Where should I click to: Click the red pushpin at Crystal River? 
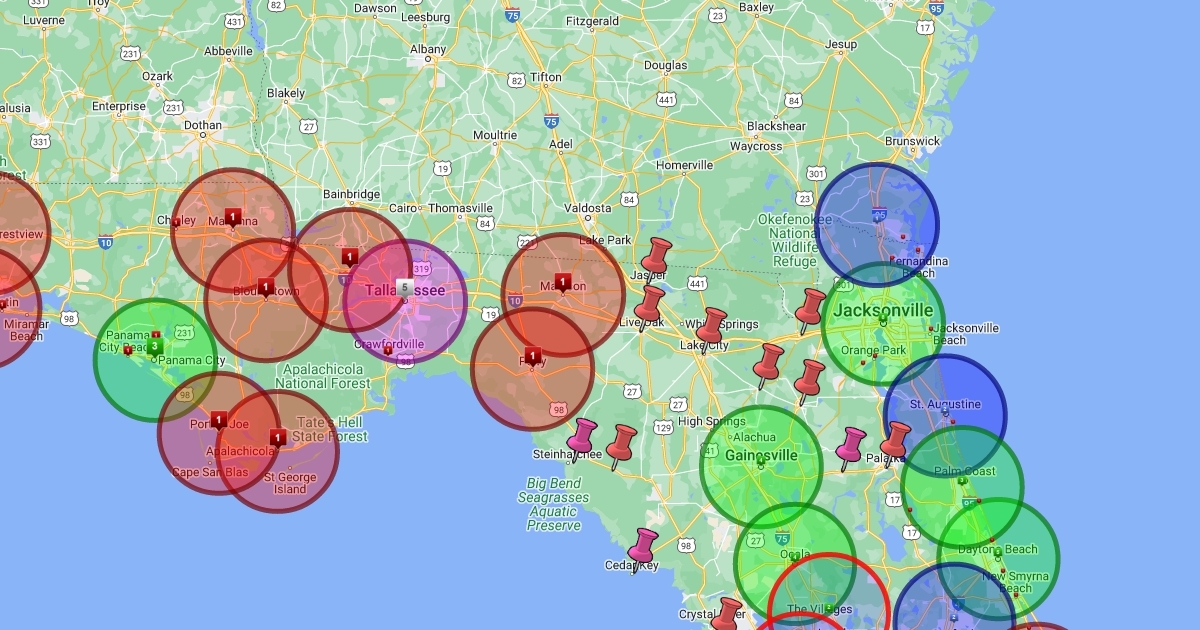point(728,612)
